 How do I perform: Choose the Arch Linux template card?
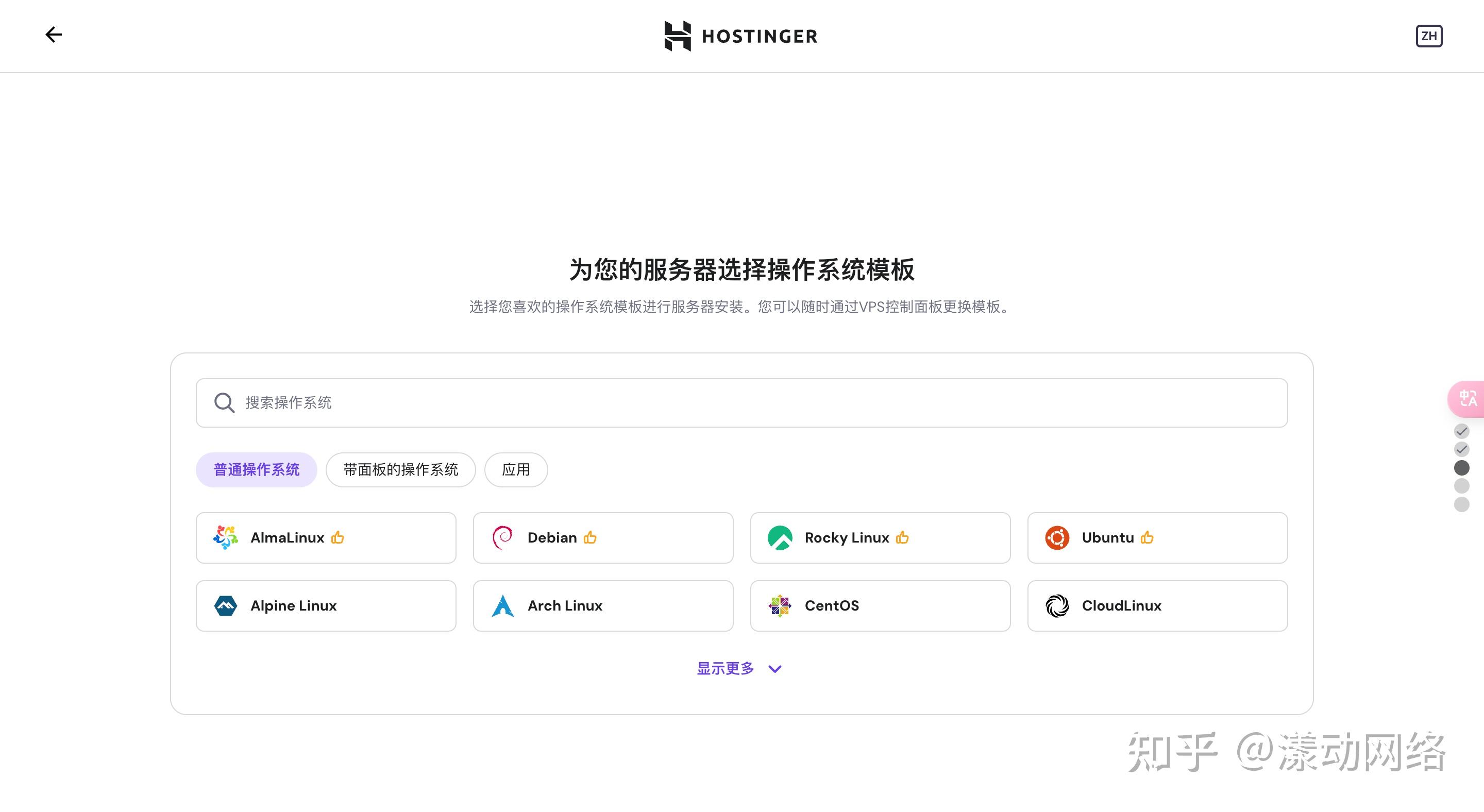(603, 606)
